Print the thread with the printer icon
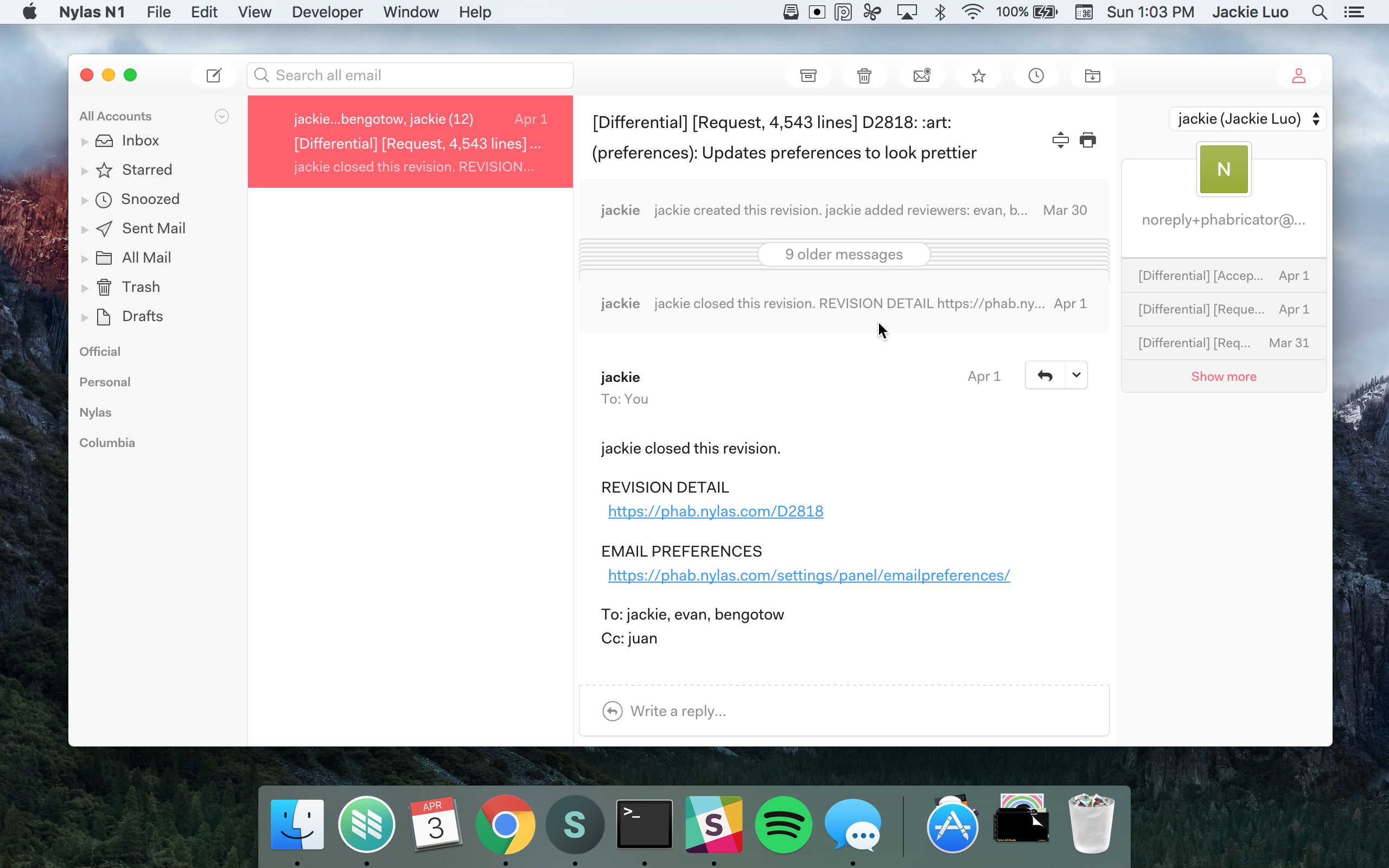Screen dimensions: 1389x868 pos(1088,140)
